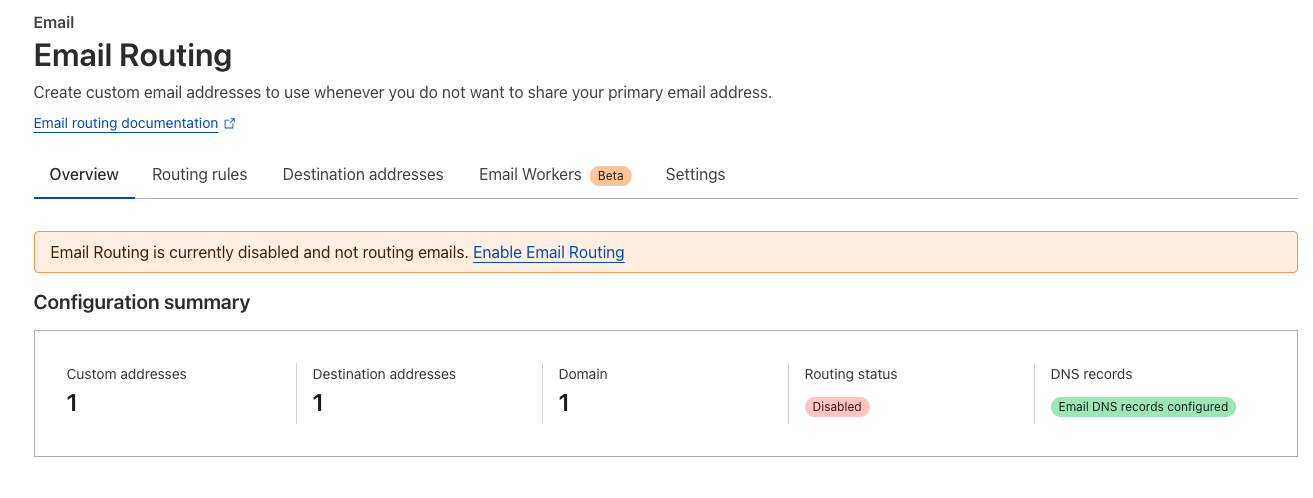Go to the Destination addresses tab
The width and height of the screenshot is (1313, 498).
click(x=363, y=174)
